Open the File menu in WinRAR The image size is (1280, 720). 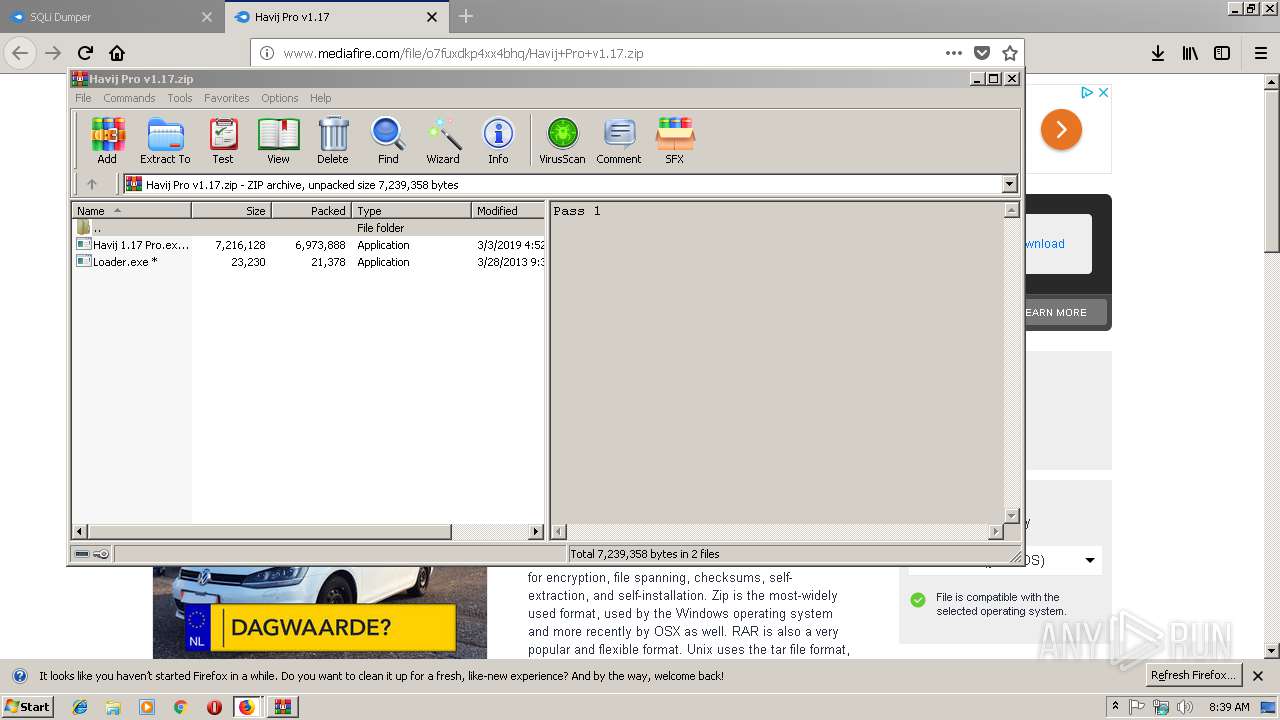click(83, 98)
